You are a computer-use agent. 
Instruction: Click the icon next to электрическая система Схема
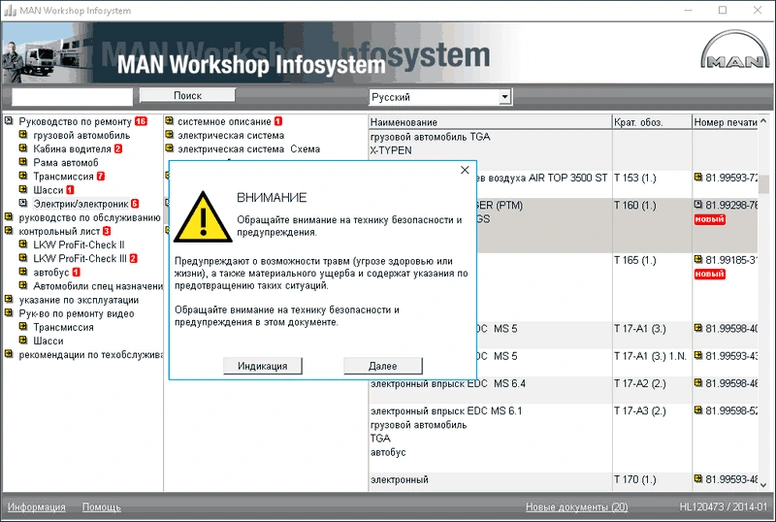tap(169, 148)
